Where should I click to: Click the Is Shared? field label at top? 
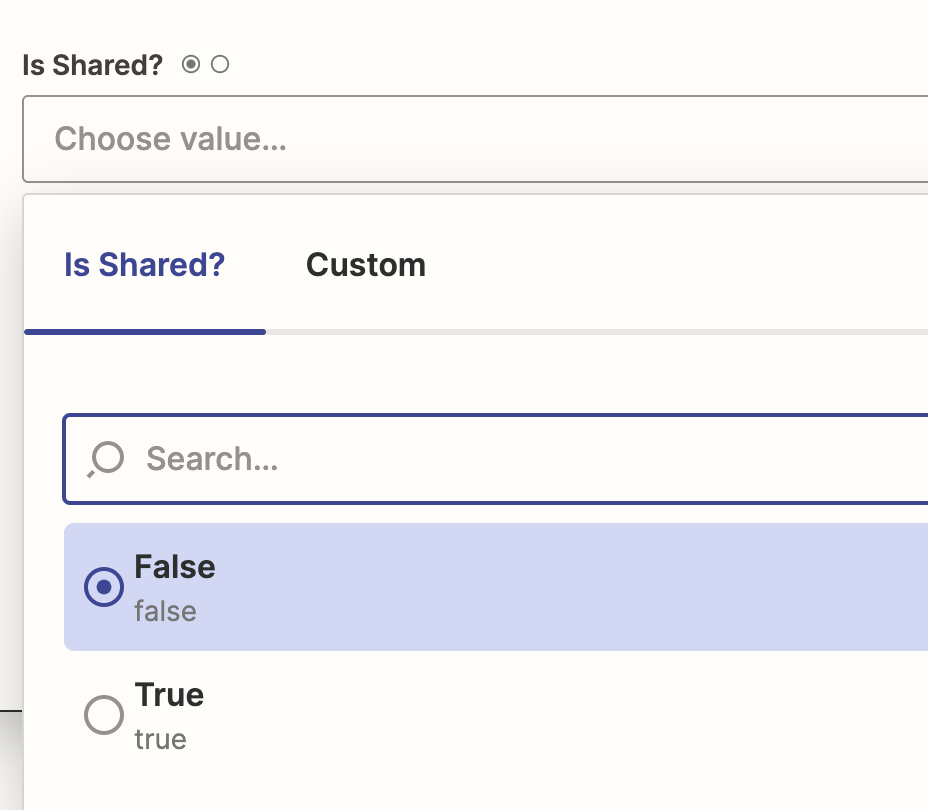click(x=92, y=64)
